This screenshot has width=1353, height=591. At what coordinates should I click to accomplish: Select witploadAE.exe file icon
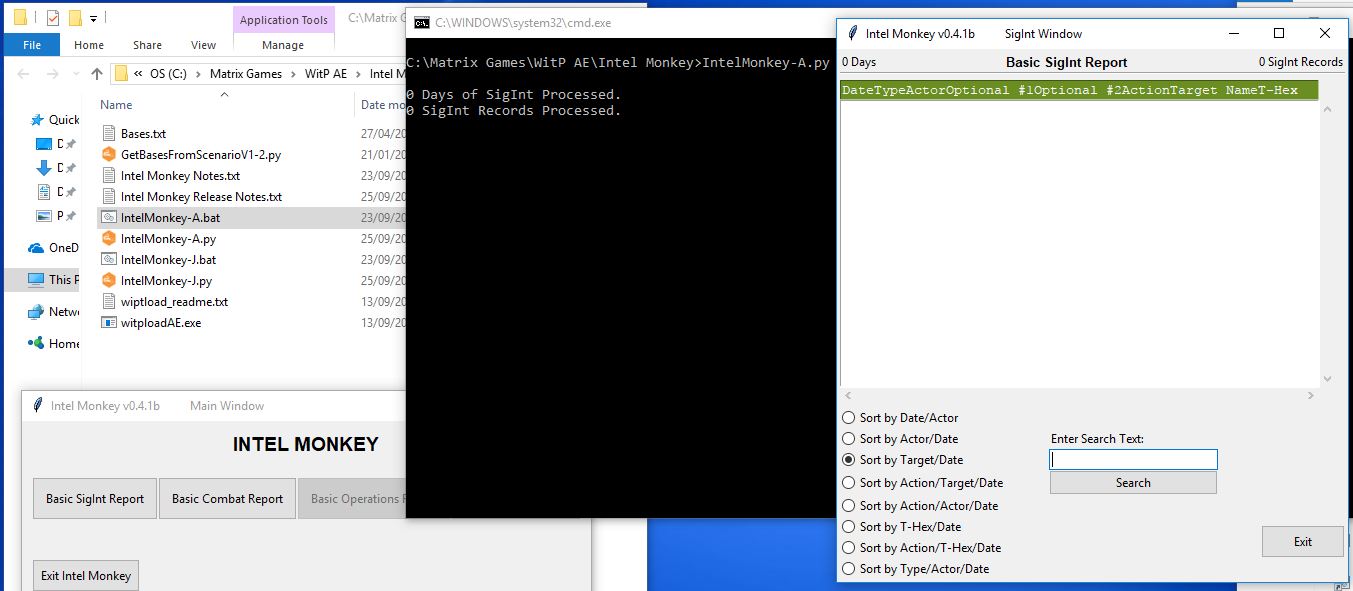pyautogui.click(x=110, y=323)
